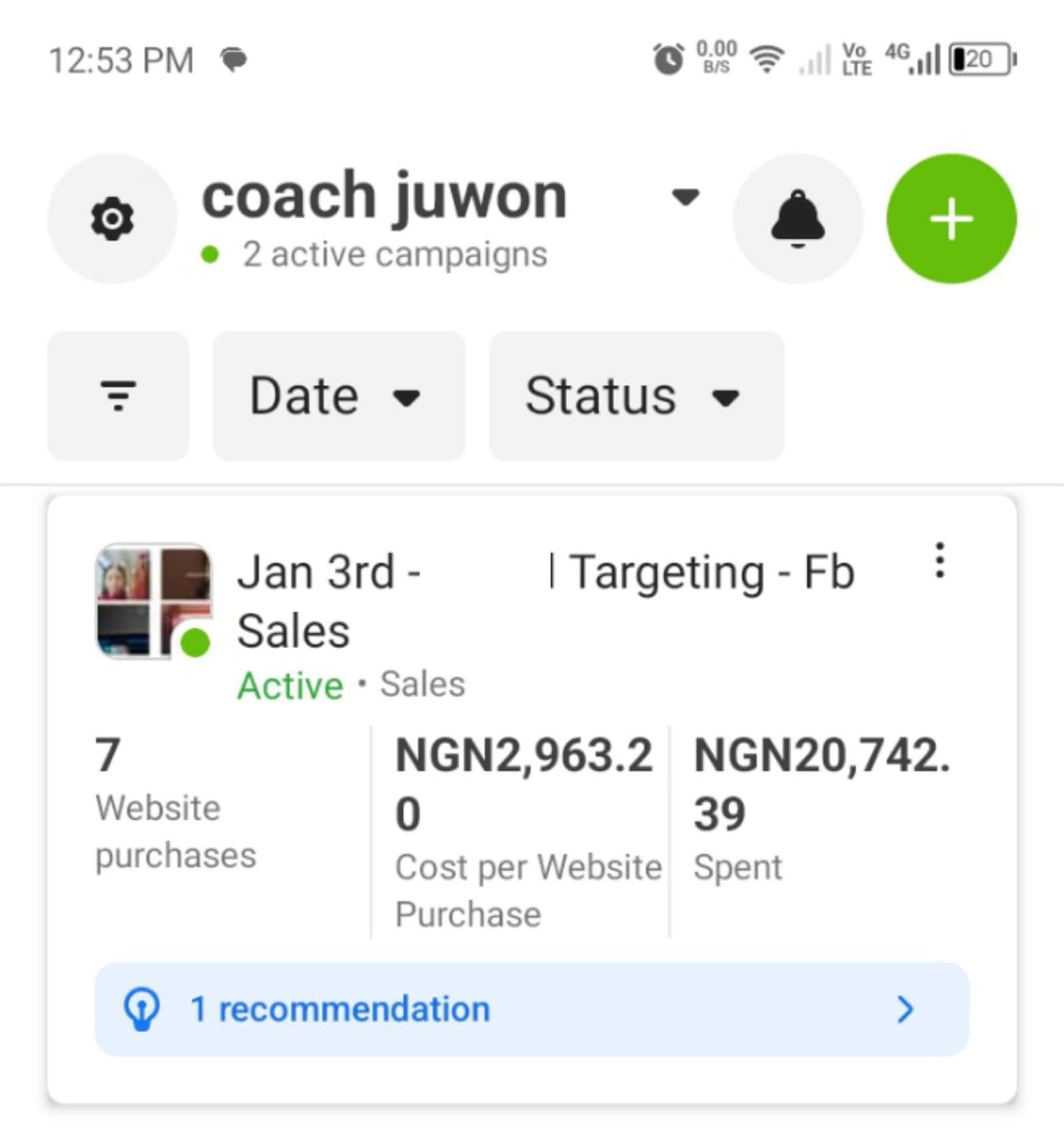1064x1129 pixels.
Task: Tap the Cost per Website Purchase metric
Action: 524,831
